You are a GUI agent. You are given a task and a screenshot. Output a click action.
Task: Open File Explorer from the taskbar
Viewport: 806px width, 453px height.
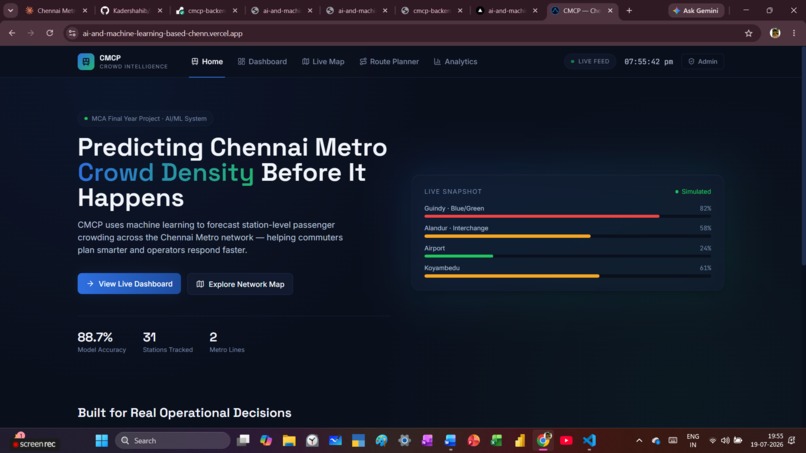pyautogui.click(x=289, y=441)
